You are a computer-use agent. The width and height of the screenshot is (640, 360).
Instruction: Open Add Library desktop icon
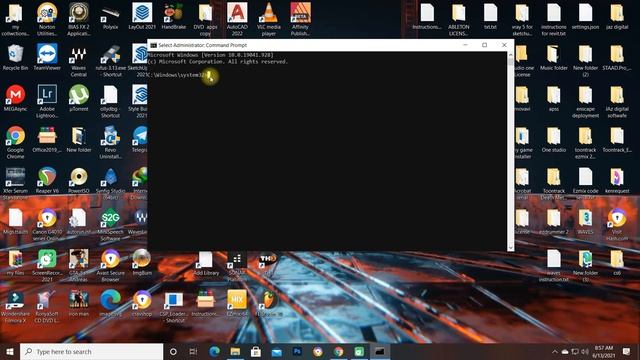[206, 262]
